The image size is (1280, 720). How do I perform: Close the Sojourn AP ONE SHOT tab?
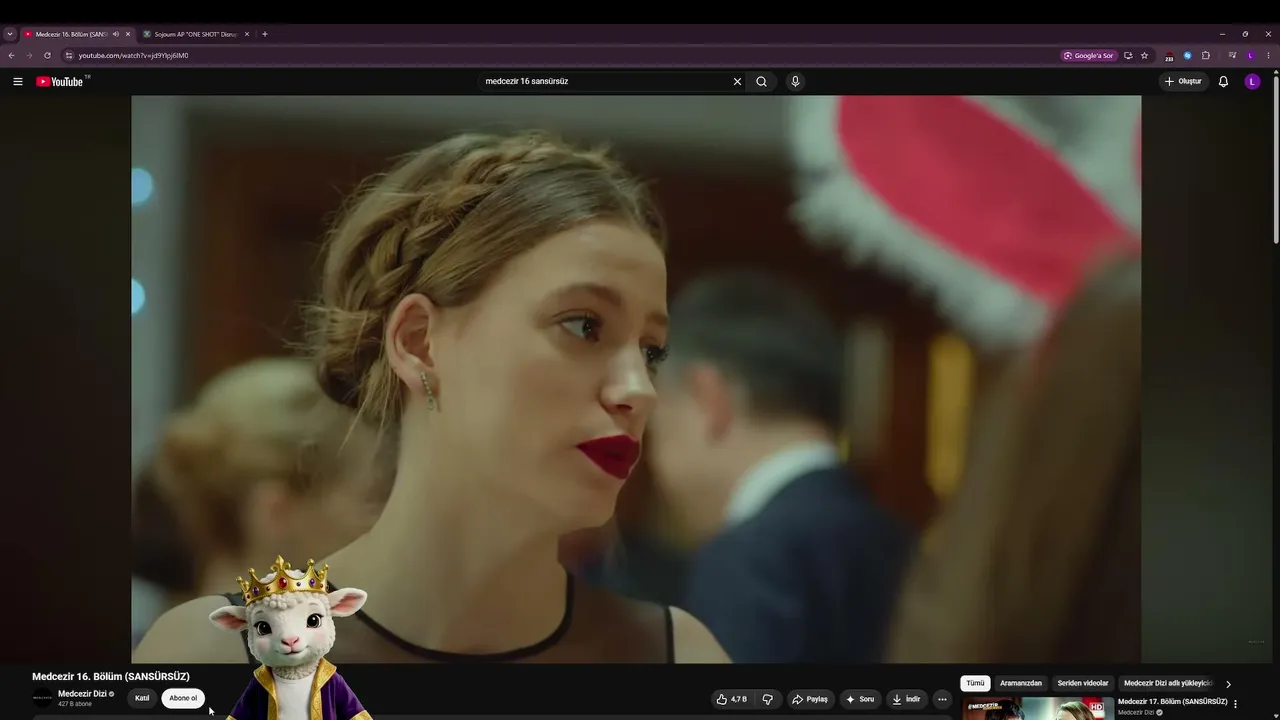click(x=247, y=34)
